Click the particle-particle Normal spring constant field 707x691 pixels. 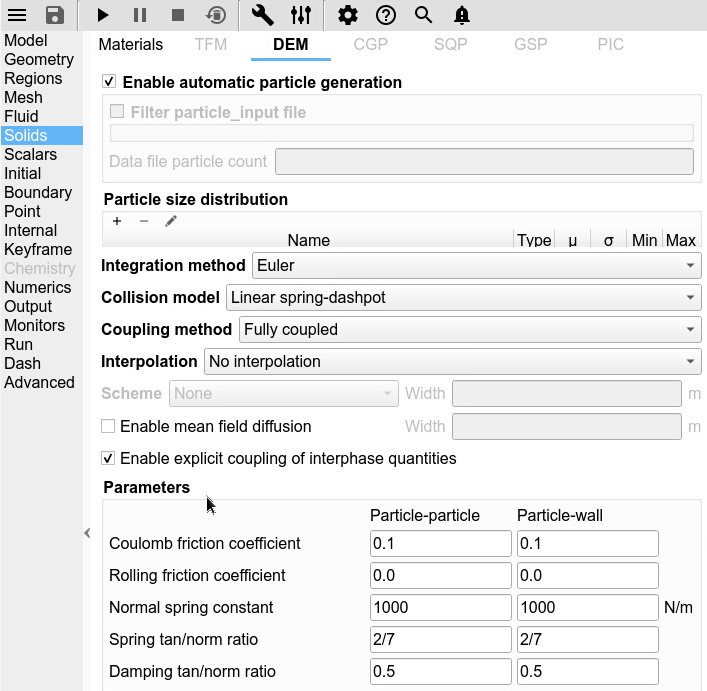point(440,608)
